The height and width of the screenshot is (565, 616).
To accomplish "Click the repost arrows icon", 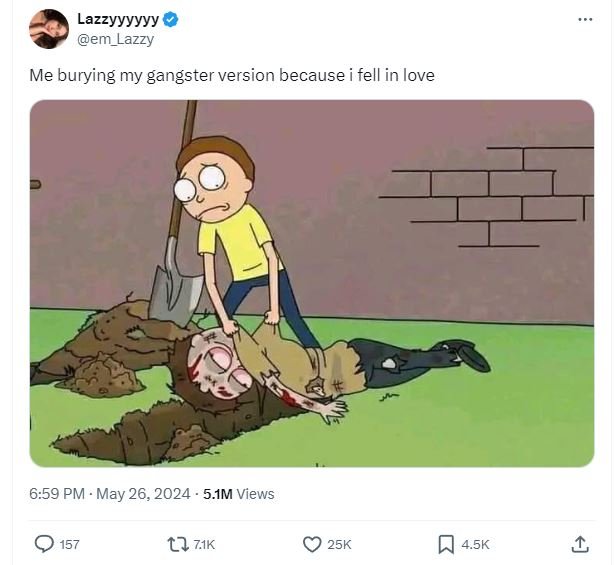I will (x=176, y=544).
